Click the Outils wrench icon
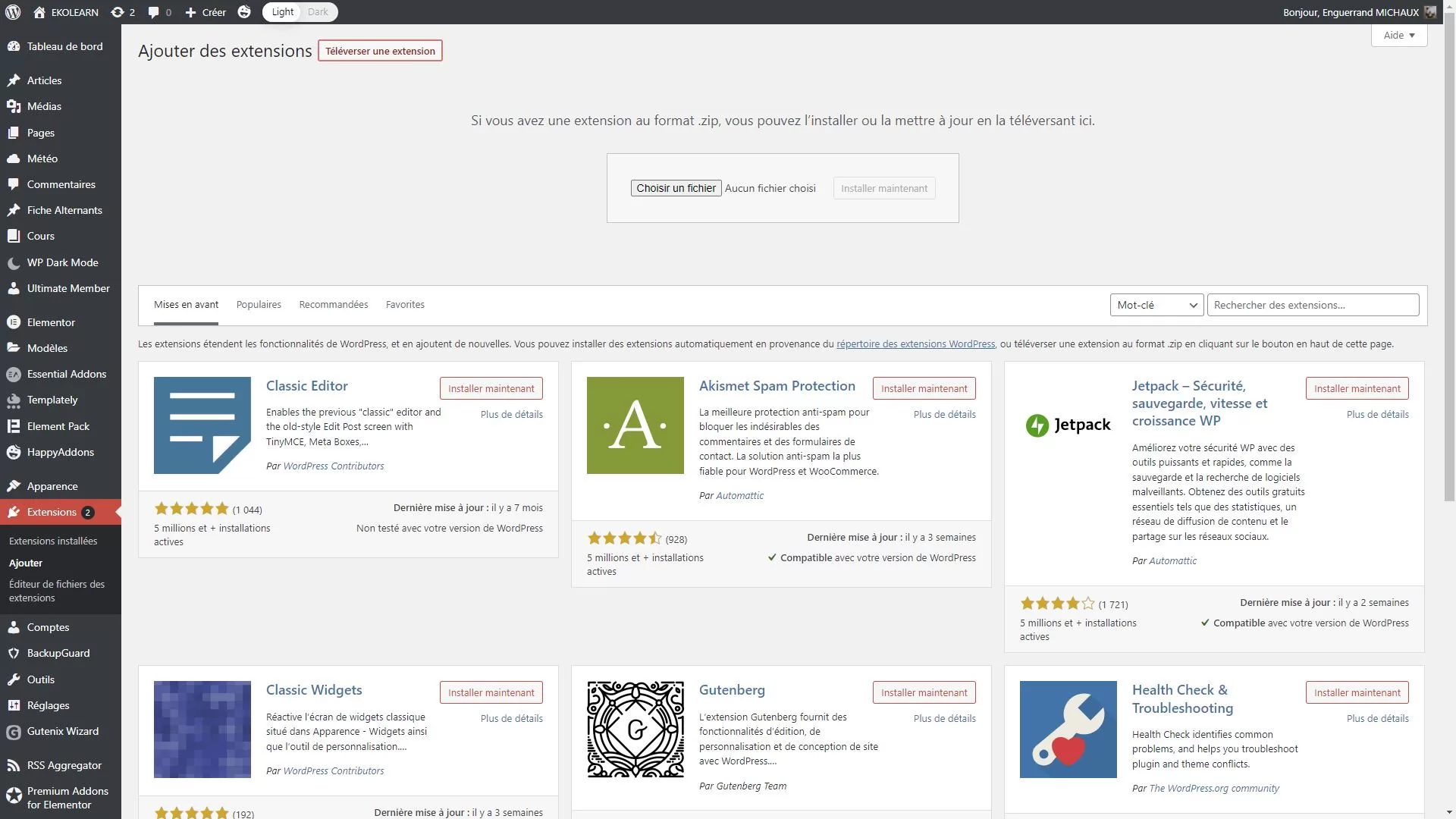The image size is (1456, 819). [x=14, y=679]
